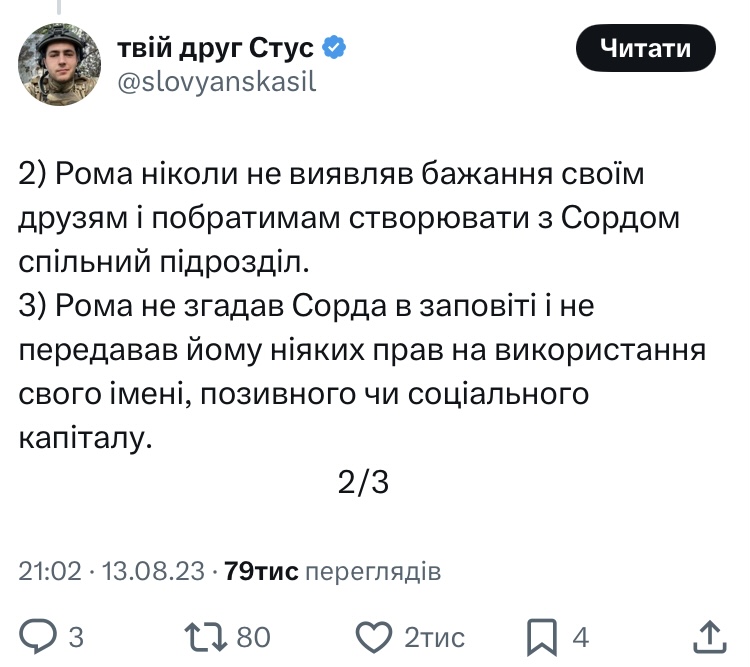Image resolution: width=750 pixels, height=667 pixels.
Task: Click the 21:02 time of the post
Action: pos(50,571)
